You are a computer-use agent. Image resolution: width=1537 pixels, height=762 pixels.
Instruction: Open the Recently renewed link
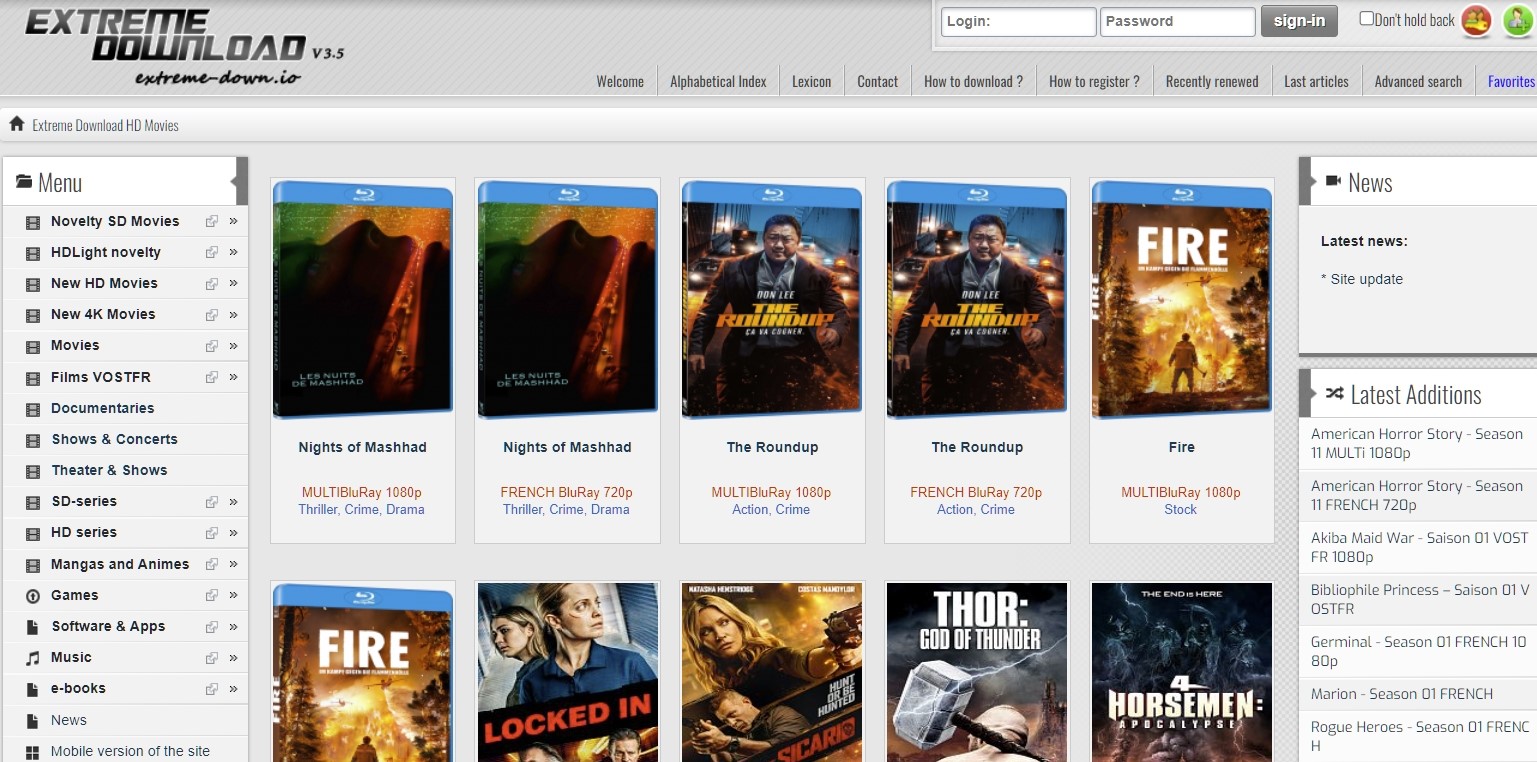[1212, 82]
